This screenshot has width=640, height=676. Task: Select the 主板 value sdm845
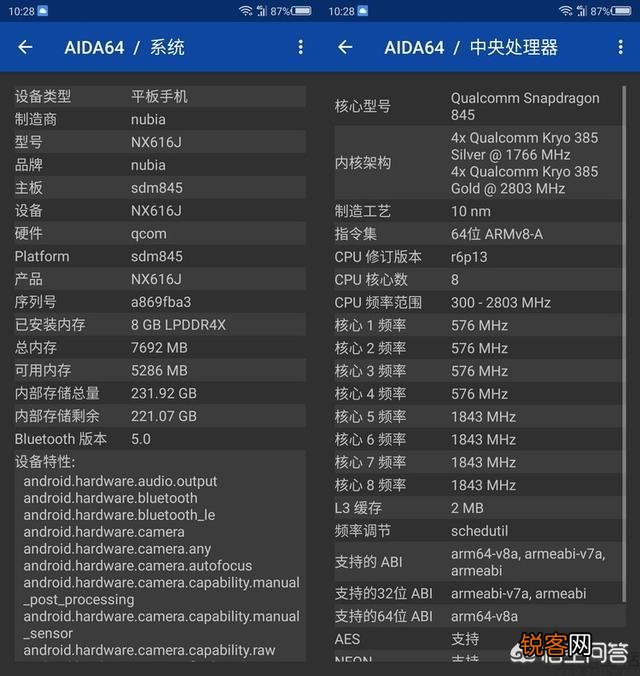pyautogui.click(x=157, y=188)
